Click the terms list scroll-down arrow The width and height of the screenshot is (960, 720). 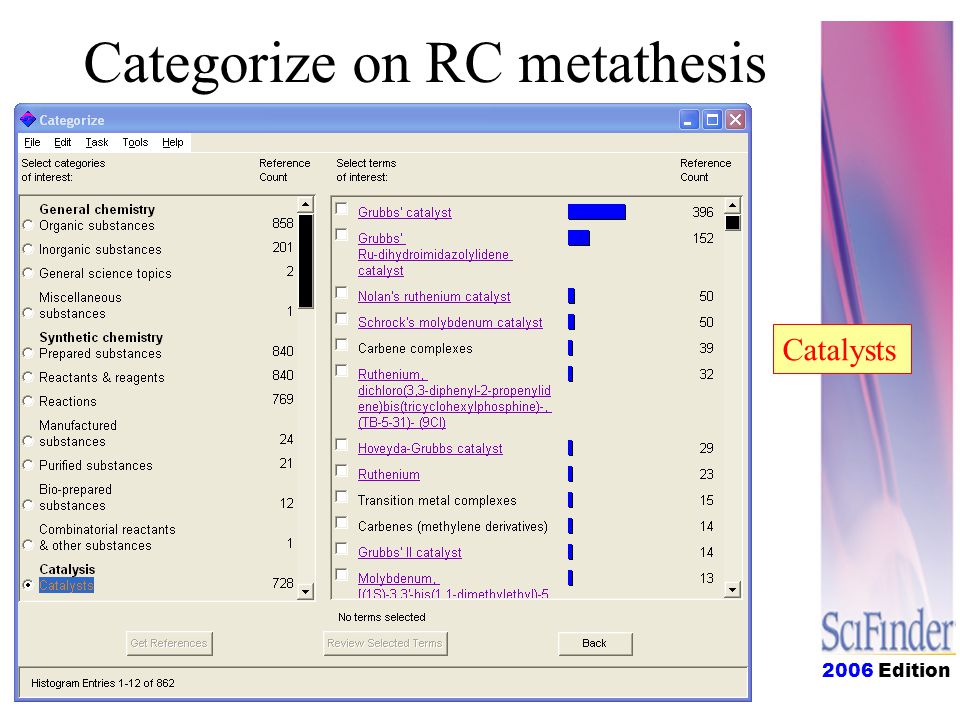pos(732,590)
